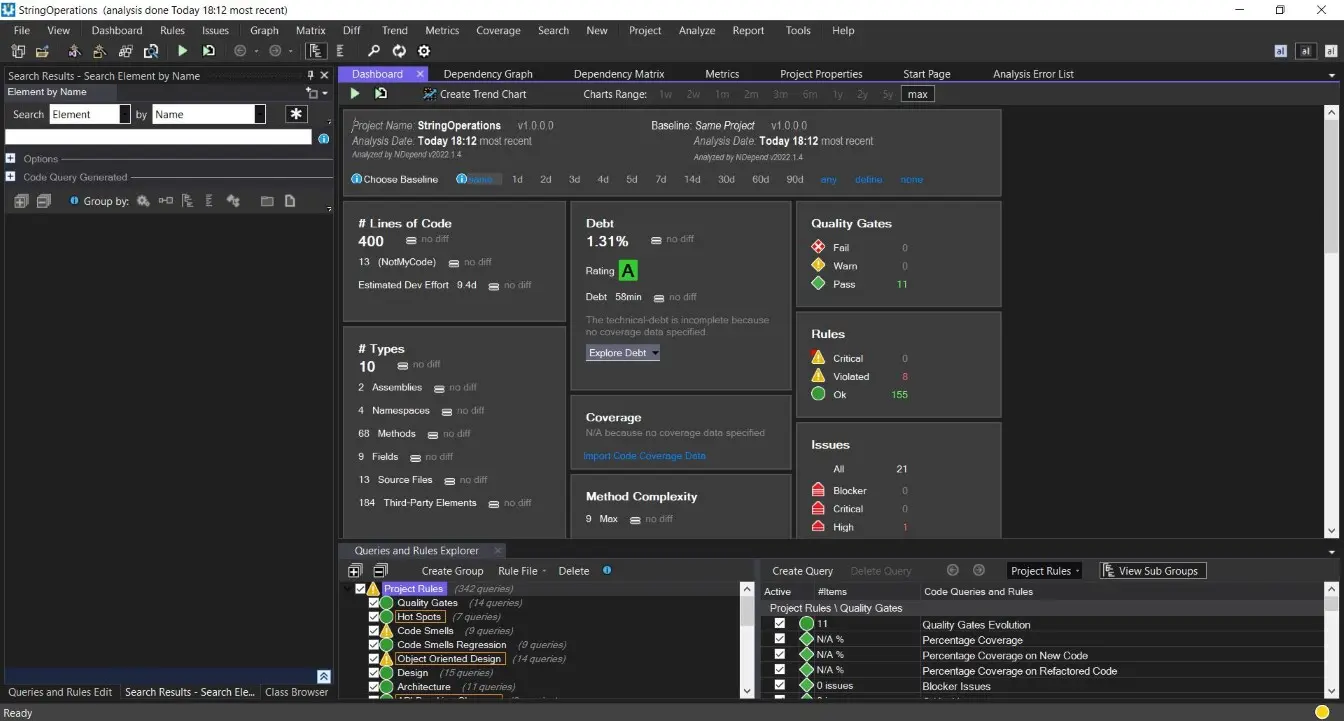Click the flat list layout icon in main toolbar
Screen dimensions: 1344x721
point(340,51)
